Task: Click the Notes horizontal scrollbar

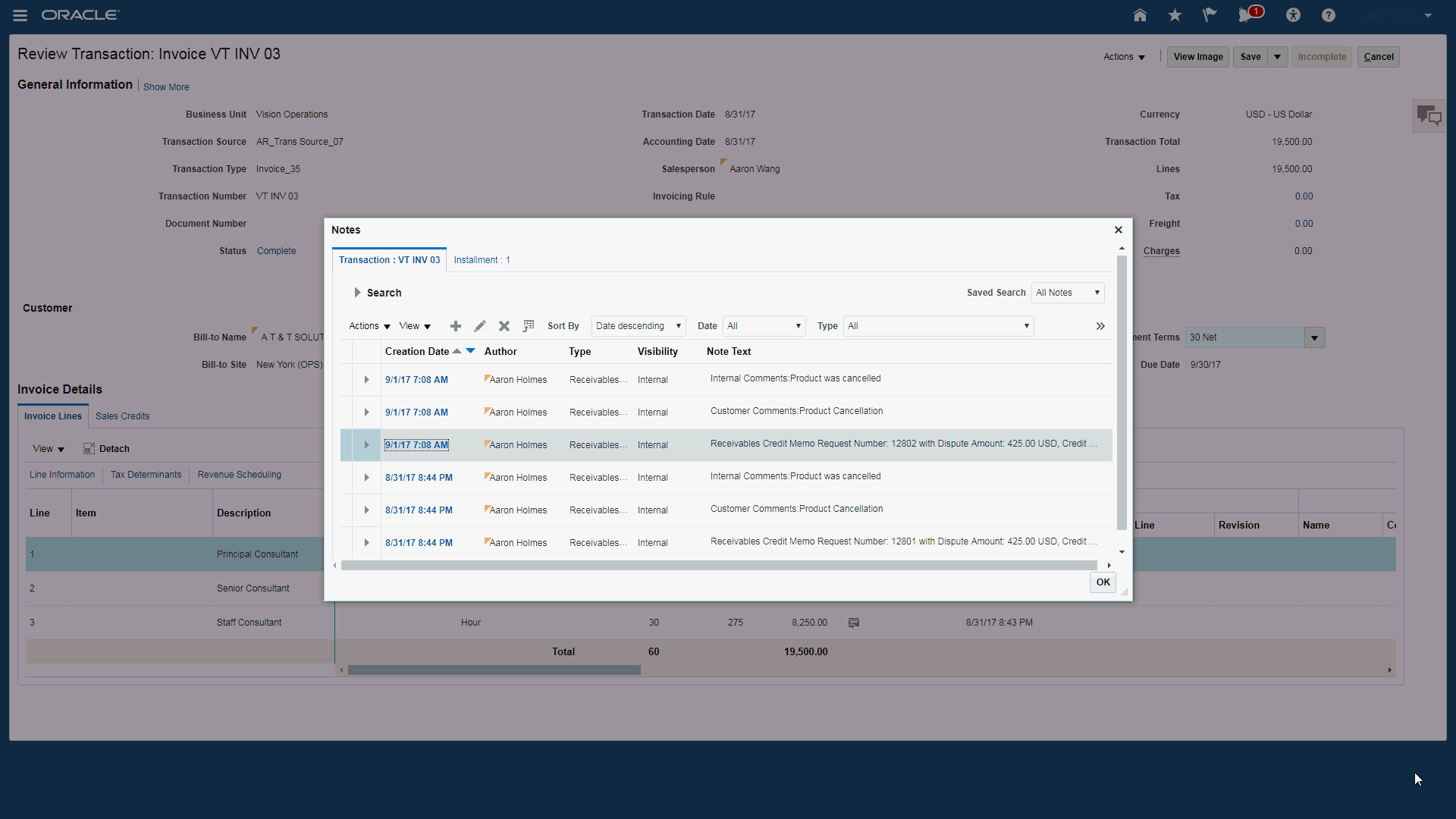Action: 718,566
